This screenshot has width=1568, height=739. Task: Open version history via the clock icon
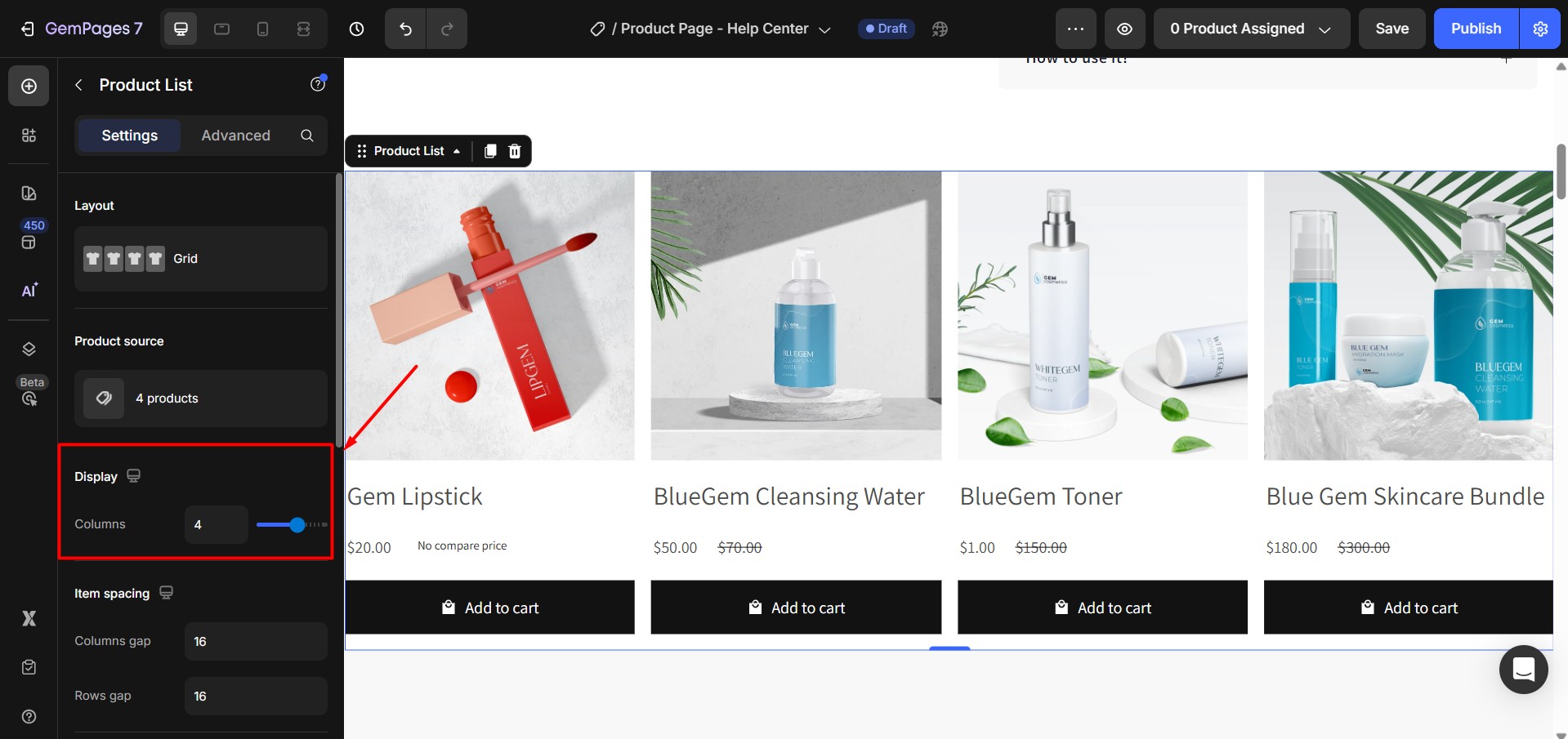356,29
